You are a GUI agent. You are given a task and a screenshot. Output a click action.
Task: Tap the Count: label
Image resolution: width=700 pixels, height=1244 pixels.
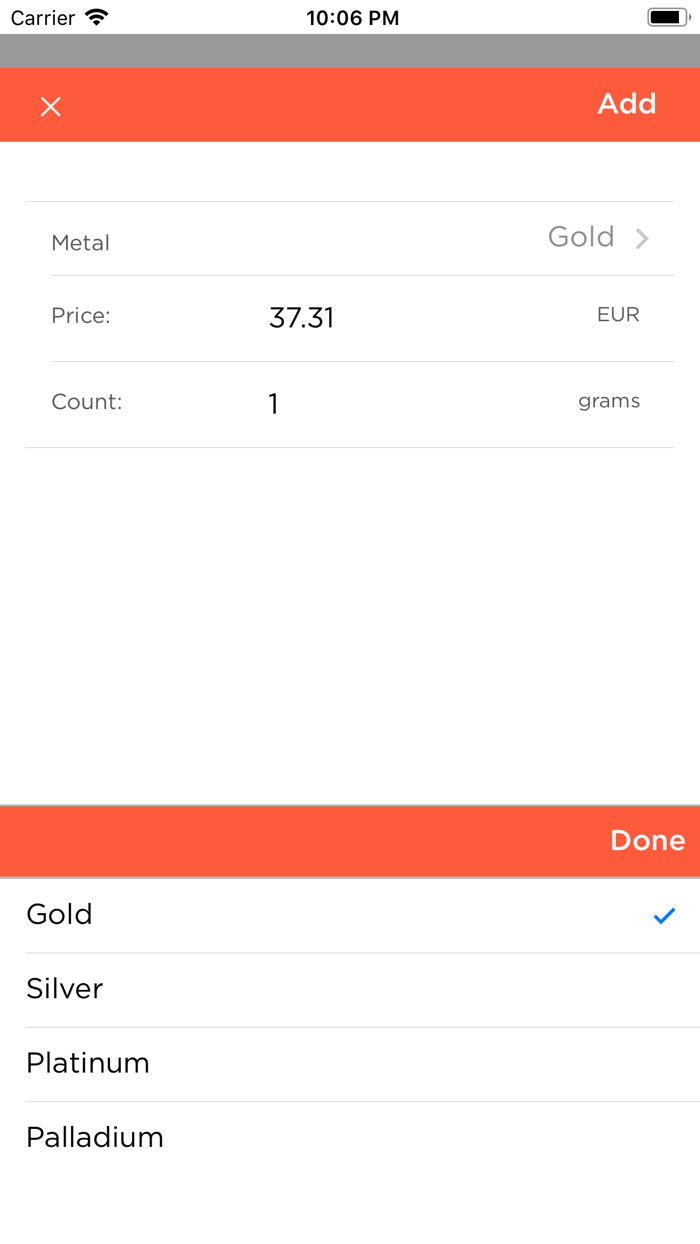(x=87, y=402)
